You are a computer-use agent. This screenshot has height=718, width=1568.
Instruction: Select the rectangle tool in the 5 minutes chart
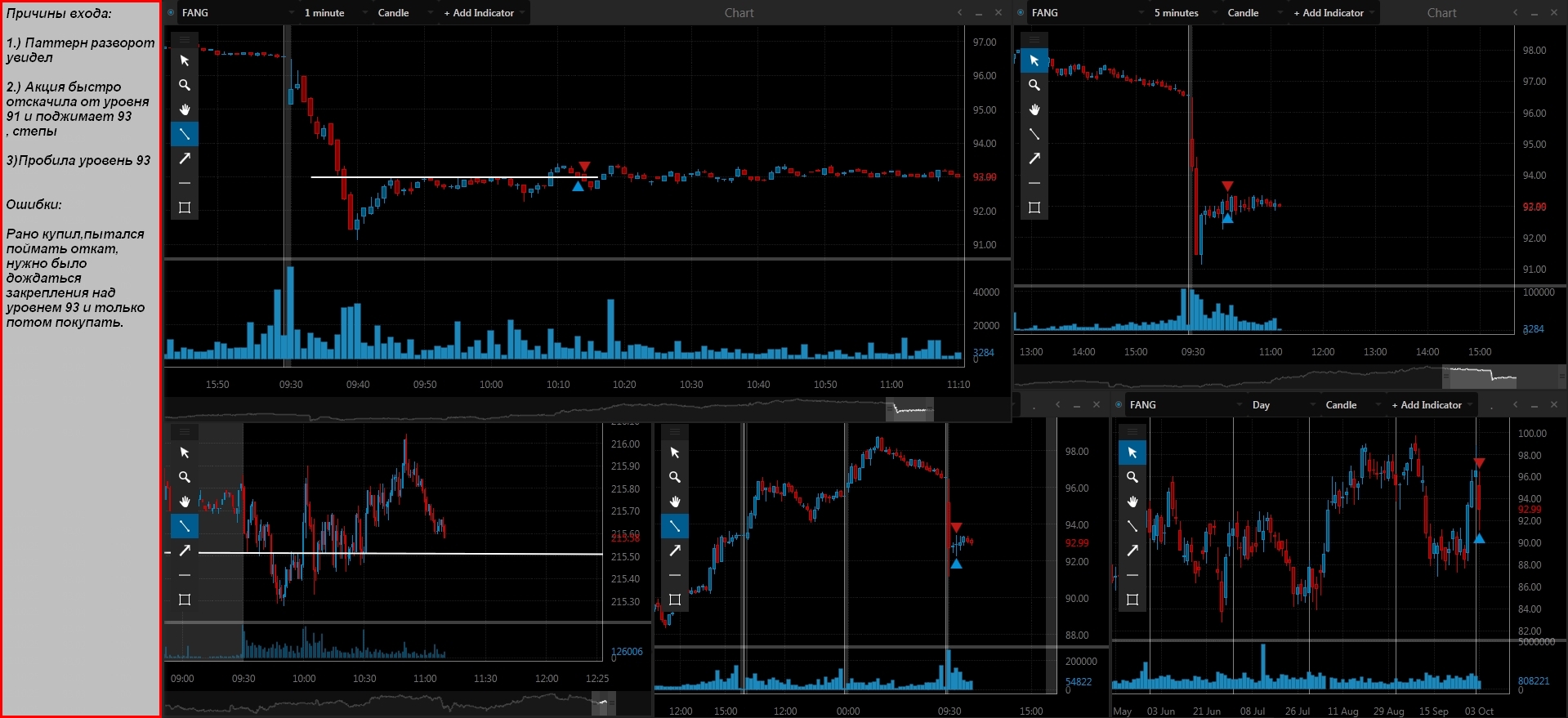click(1034, 207)
